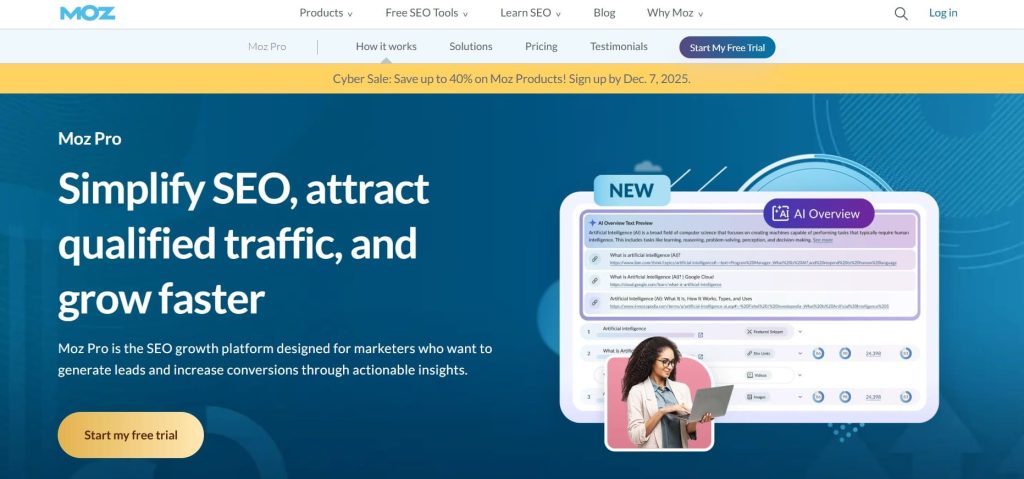
Task: Open the Learn SEO dropdown
Action: point(530,13)
